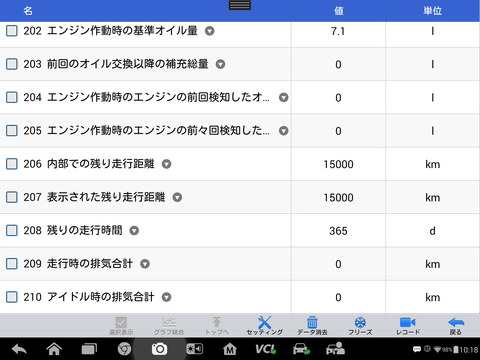Show options for 210 アイドル時の排気合計
480x360 pixels.
point(166,297)
